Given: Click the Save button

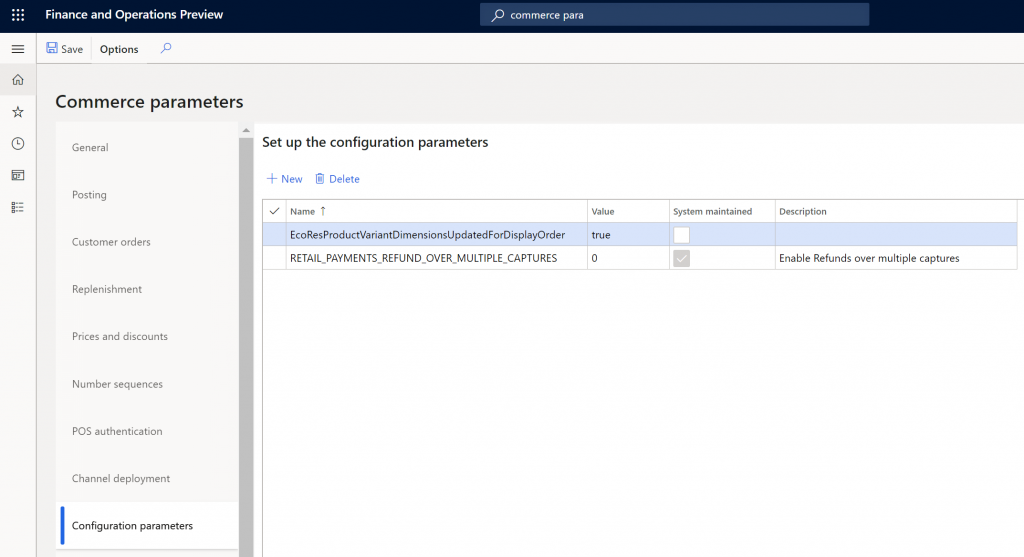Looking at the screenshot, I should [x=65, y=49].
